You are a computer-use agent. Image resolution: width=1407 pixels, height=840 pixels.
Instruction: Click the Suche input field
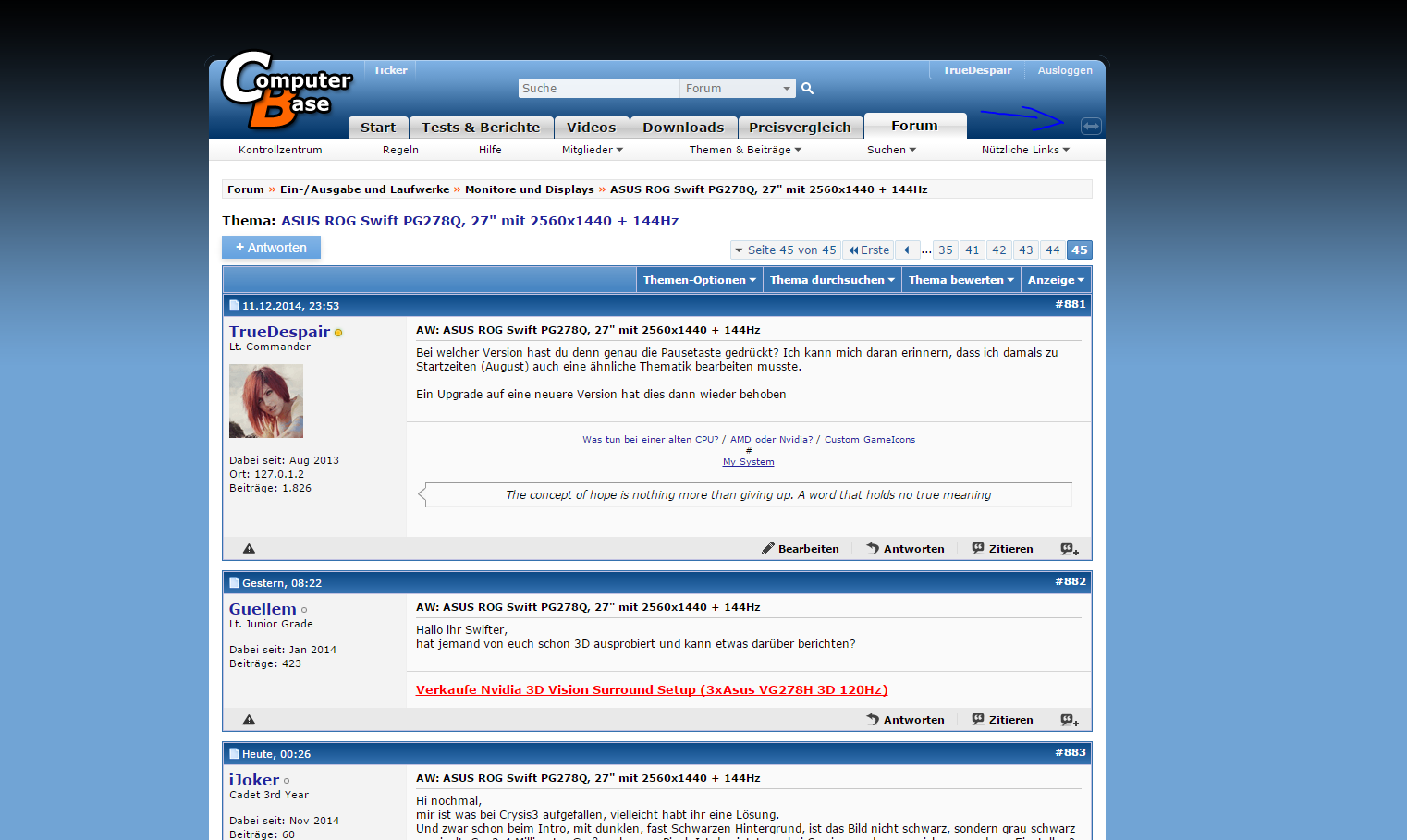tap(599, 89)
